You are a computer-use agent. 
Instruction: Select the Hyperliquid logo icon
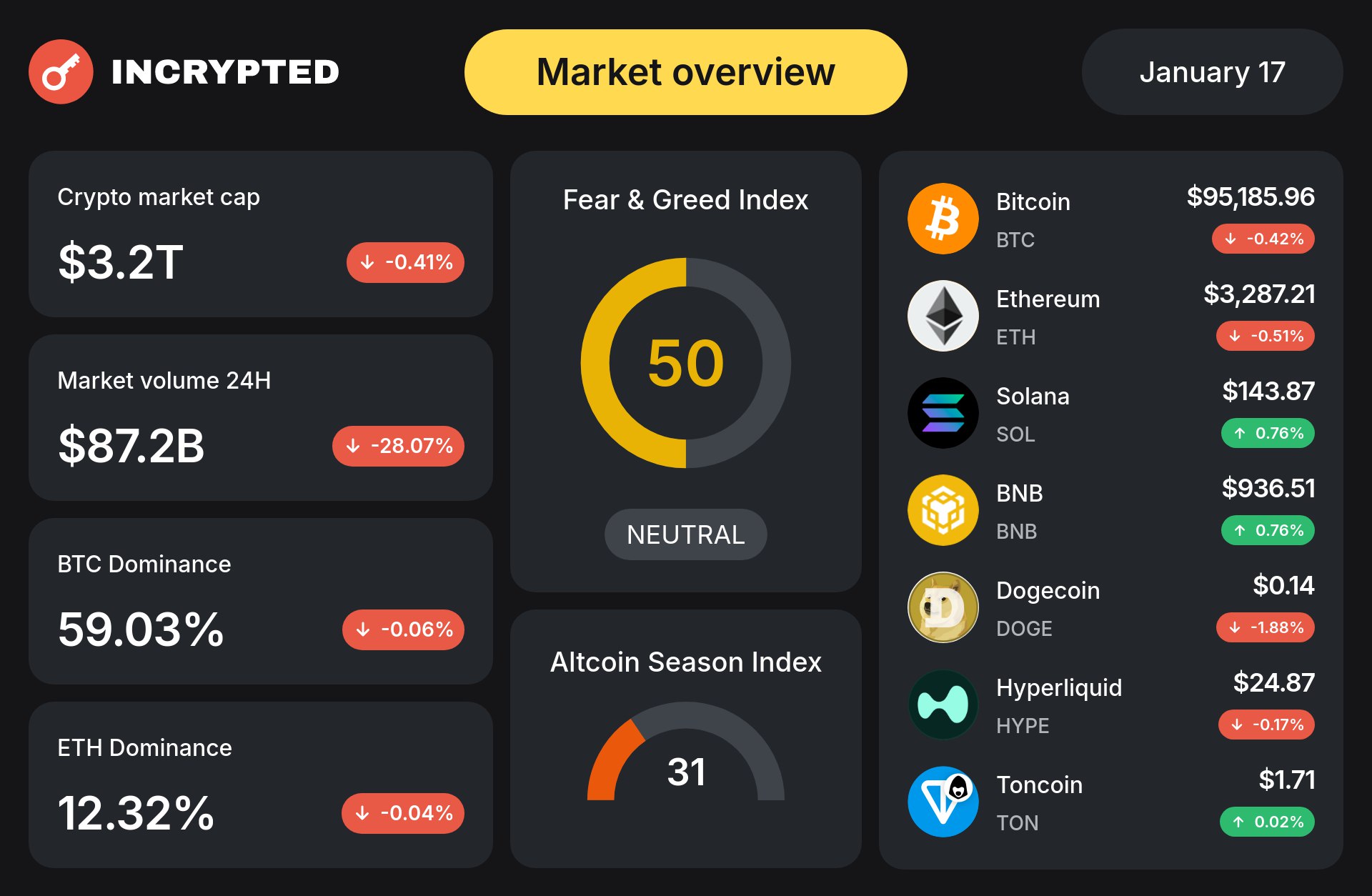[x=943, y=705]
